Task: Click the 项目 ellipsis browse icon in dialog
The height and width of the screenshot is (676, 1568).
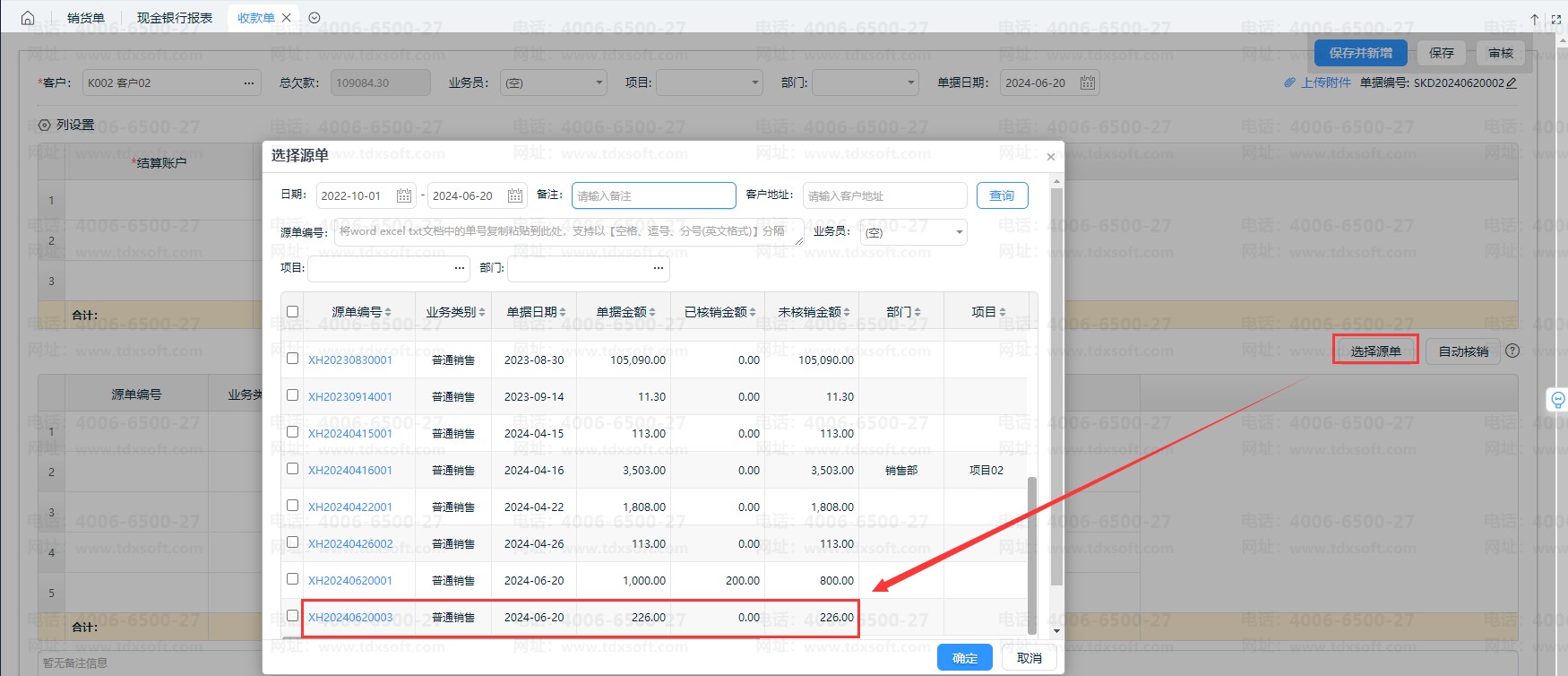Action: click(460, 268)
